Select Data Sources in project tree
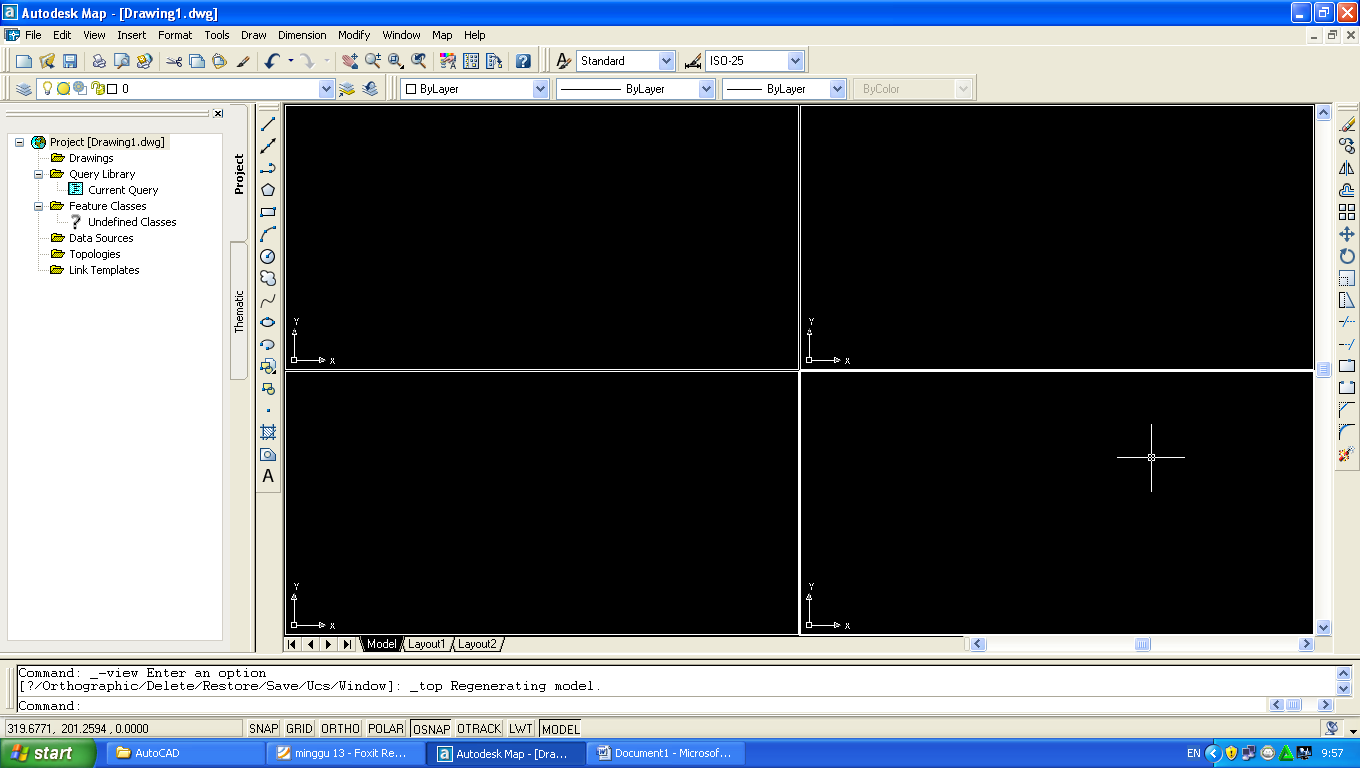This screenshot has width=1360, height=768. tap(101, 238)
